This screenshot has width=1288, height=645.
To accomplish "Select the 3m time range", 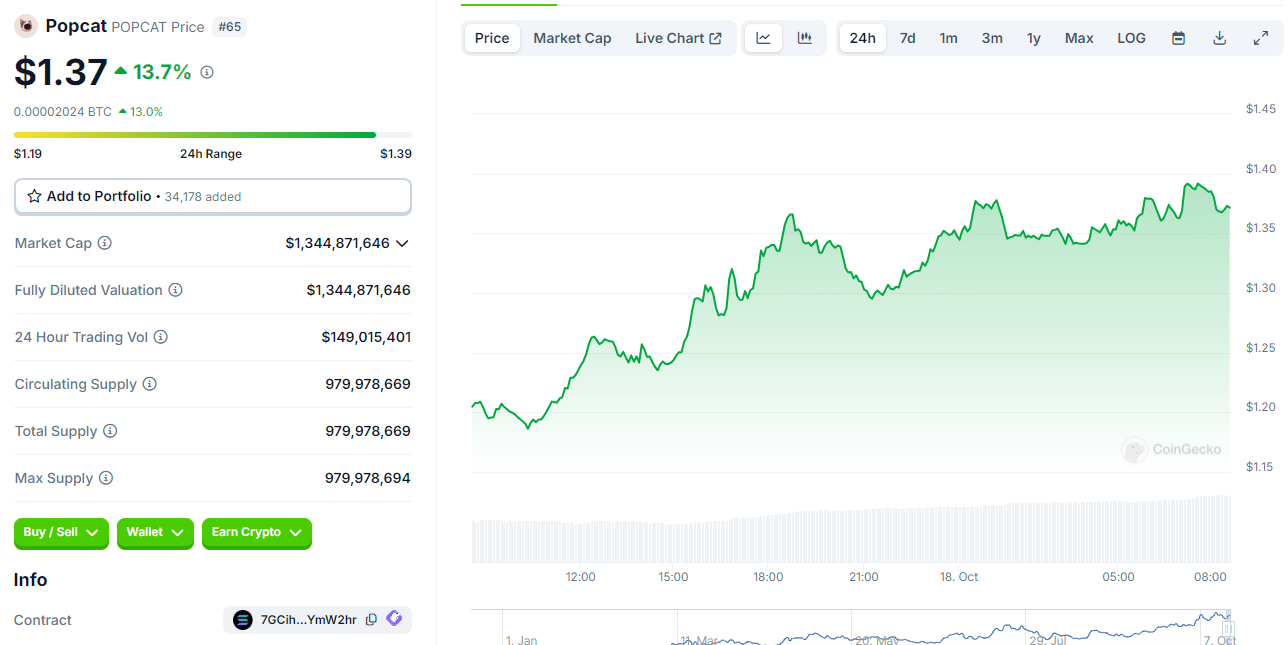I will pos(992,38).
